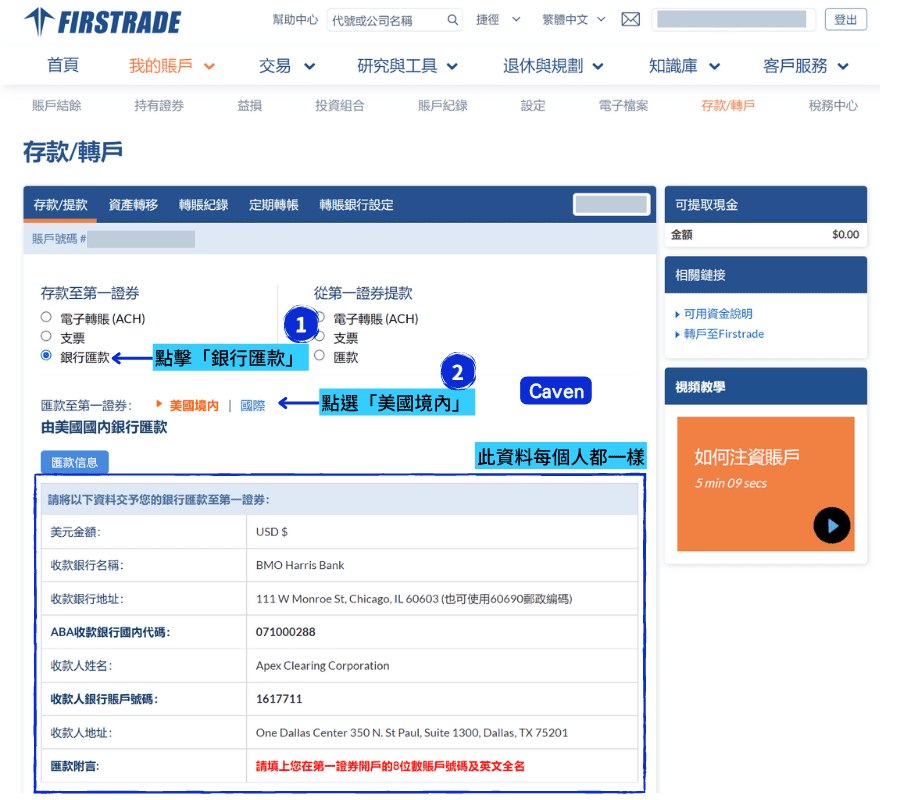
Task: Select the 轉賬銀行設定 tab
Action: (x=356, y=204)
